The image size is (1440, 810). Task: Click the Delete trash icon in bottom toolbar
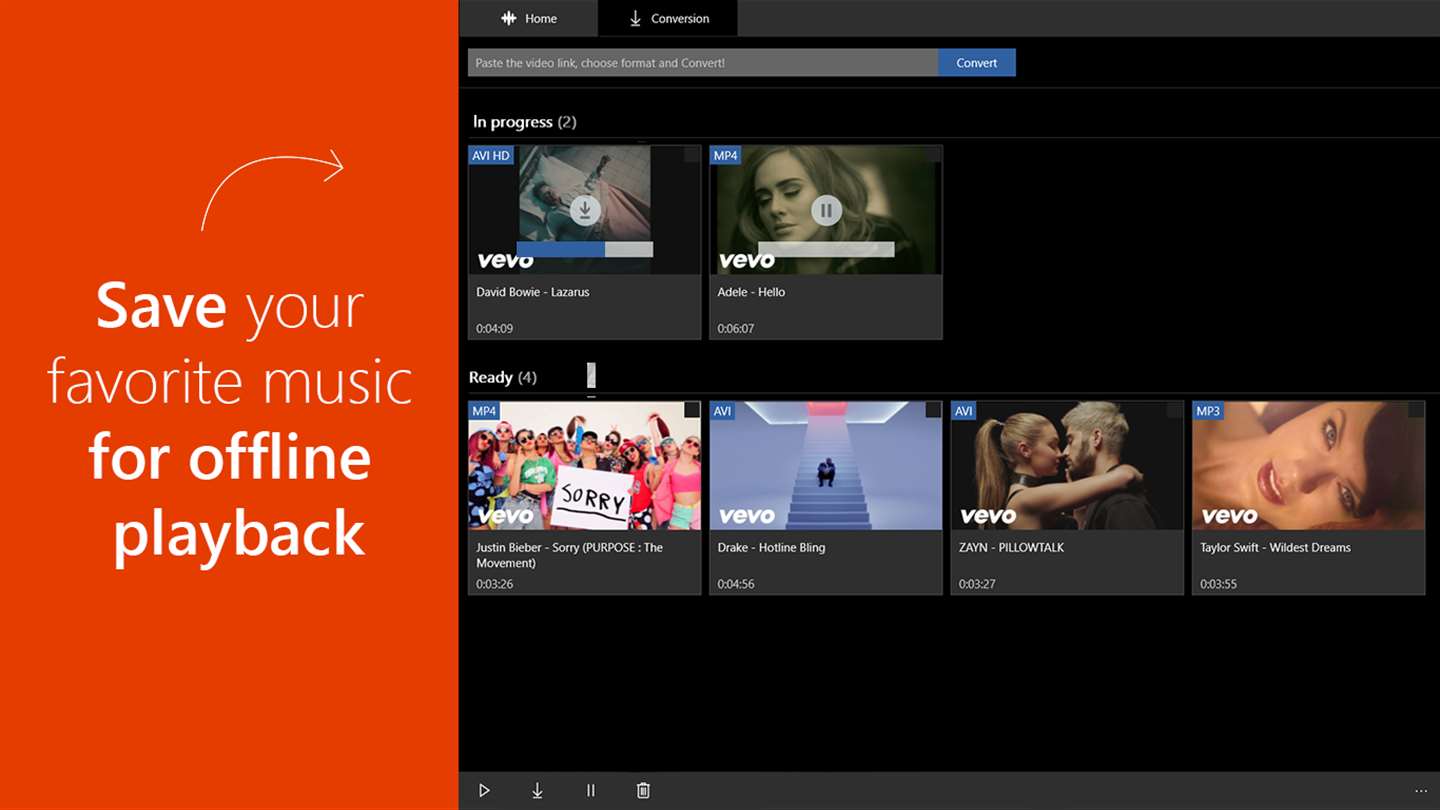click(x=643, y=790)
